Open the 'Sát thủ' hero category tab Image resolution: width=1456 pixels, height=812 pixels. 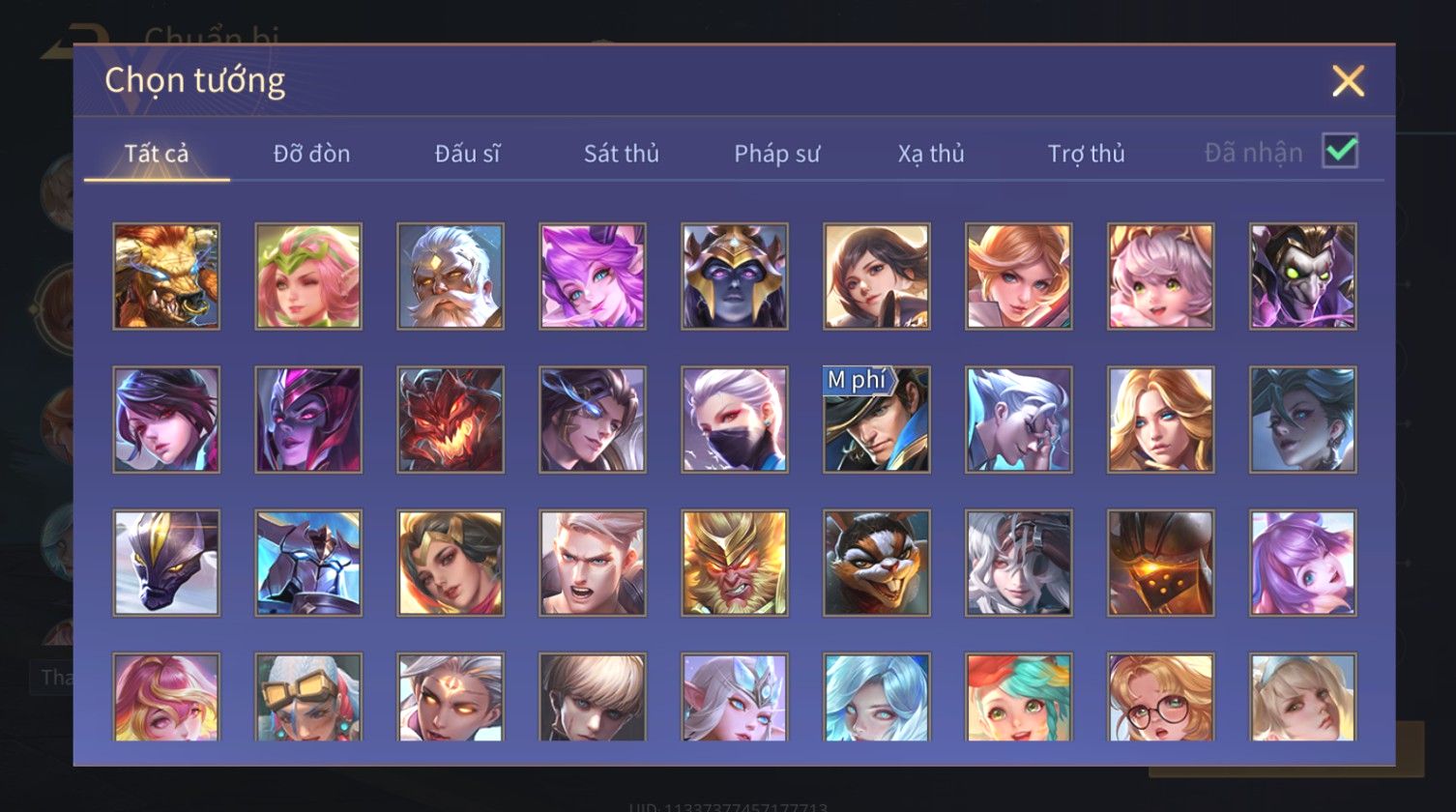pyautogui.click(x=622, y=153)
